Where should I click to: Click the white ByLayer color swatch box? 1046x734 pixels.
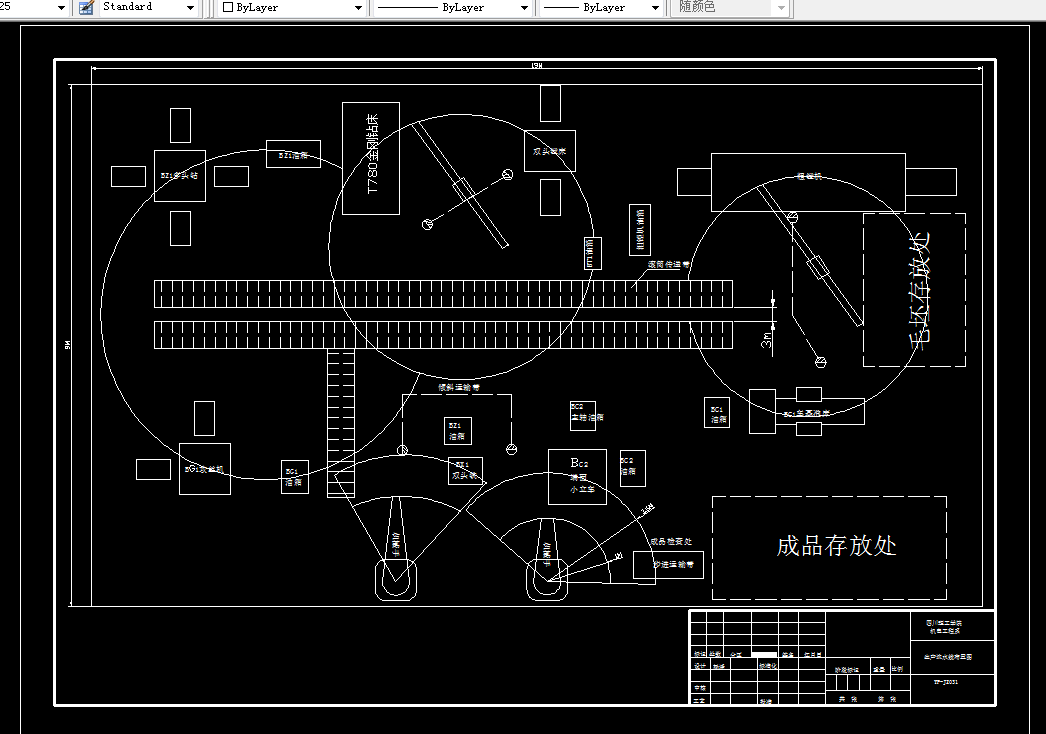(228, 7)
